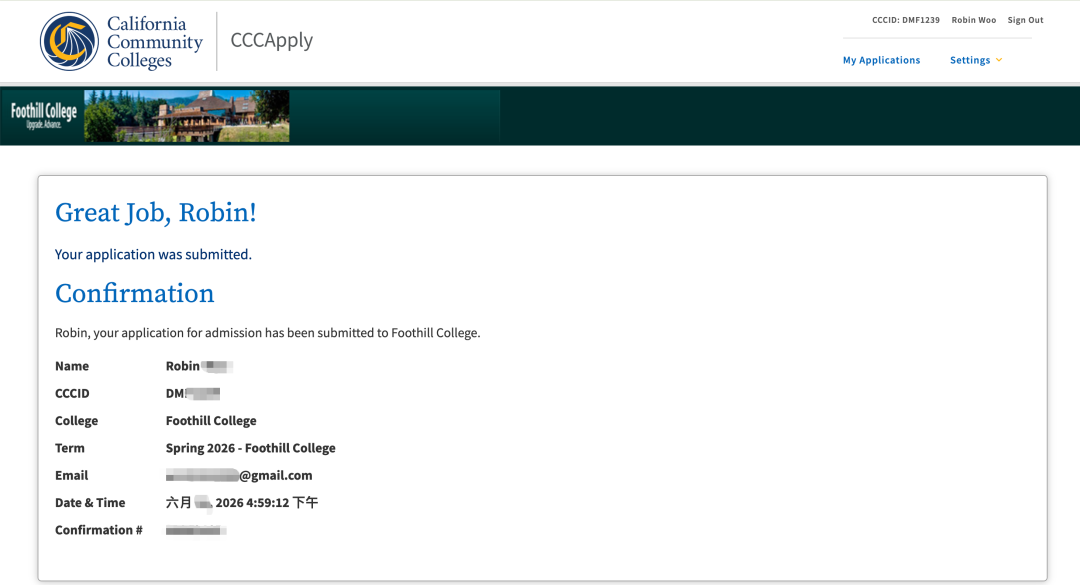
Task: Click the 'Name' row label
Action: 72,366
